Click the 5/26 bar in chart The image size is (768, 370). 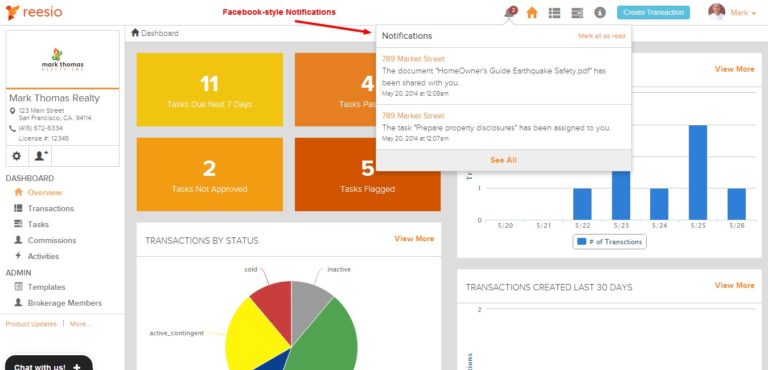pos(737,204)
